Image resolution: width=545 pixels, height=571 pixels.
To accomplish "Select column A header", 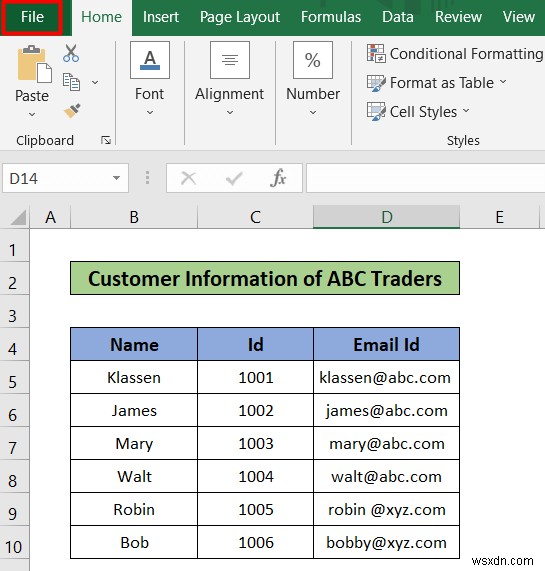I will click(50, 217).
